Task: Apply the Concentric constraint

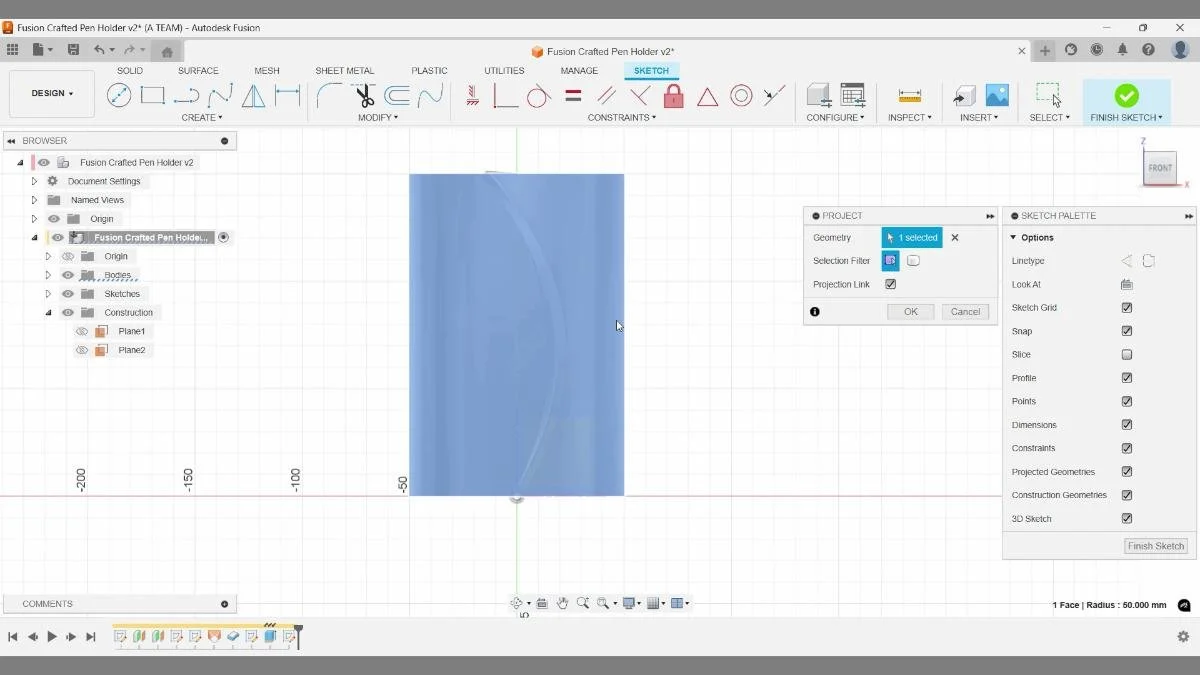Action: (742, 95)
